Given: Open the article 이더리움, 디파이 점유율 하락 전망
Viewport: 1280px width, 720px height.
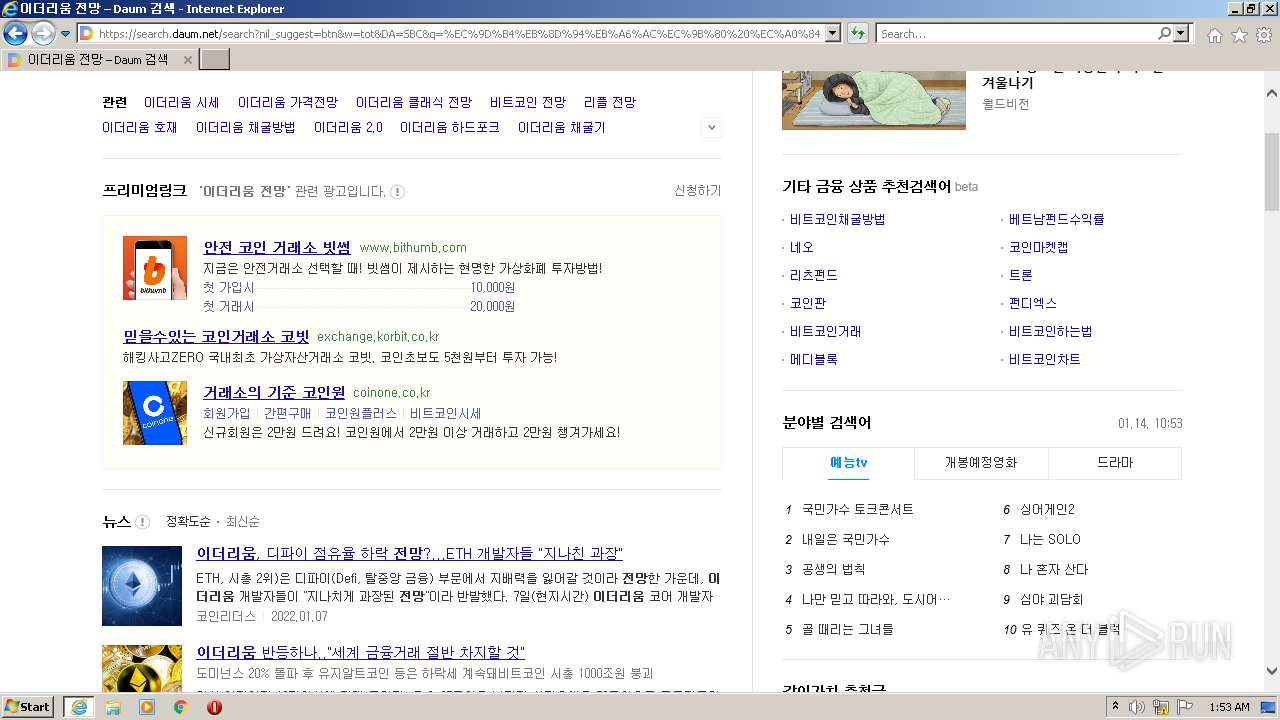Looking at the screenshot, I should point(409,553).
